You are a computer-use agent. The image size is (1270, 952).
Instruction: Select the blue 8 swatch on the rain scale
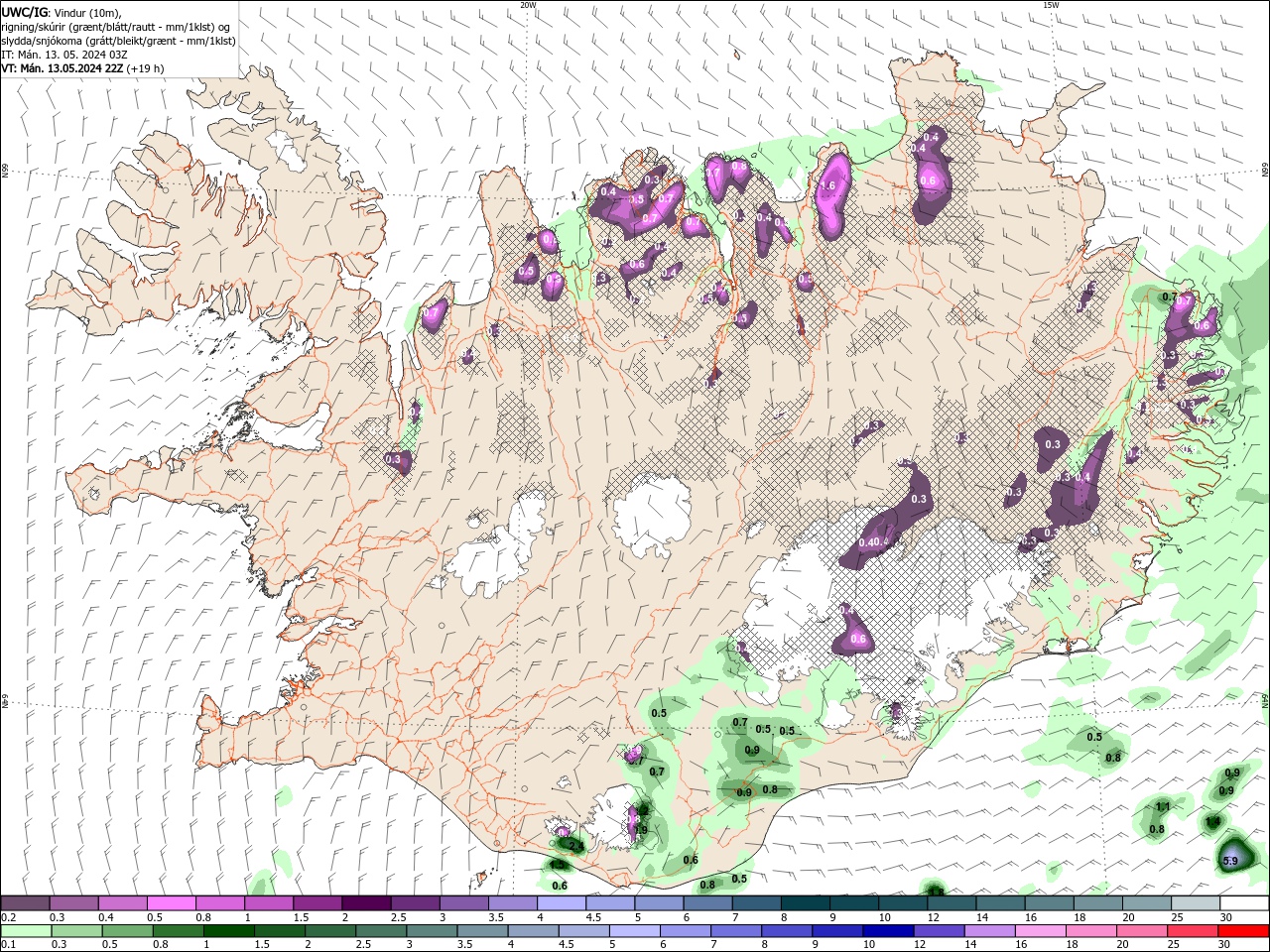pyautogui.click(x=786, y=931)
